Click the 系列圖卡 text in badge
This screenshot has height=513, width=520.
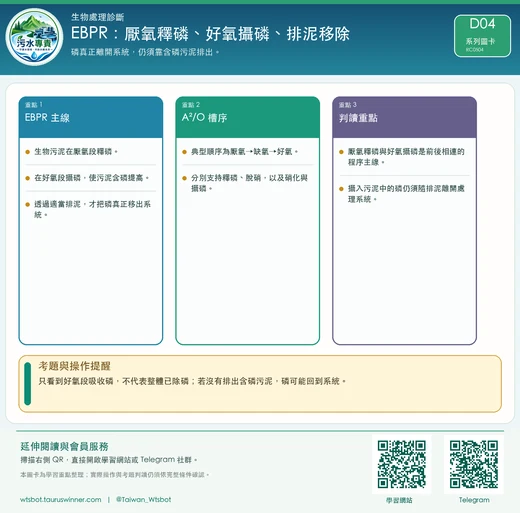coord(480,41)
